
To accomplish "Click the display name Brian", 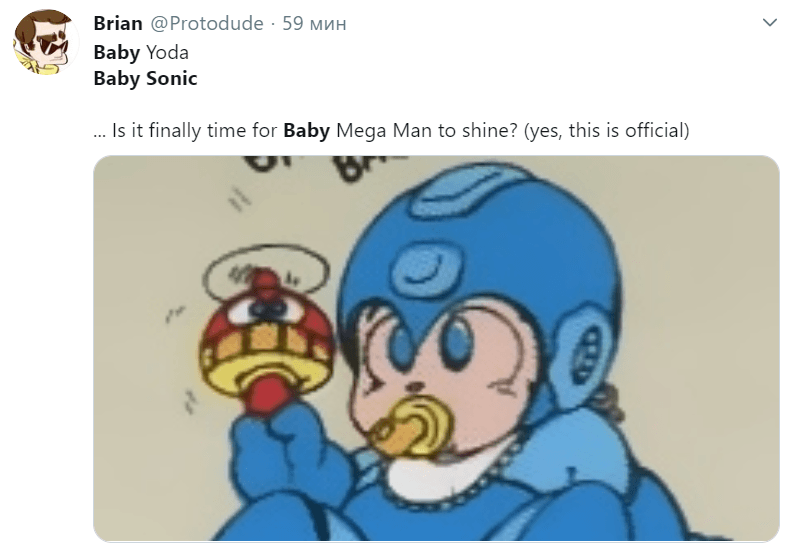I will (x=118, y=23).
